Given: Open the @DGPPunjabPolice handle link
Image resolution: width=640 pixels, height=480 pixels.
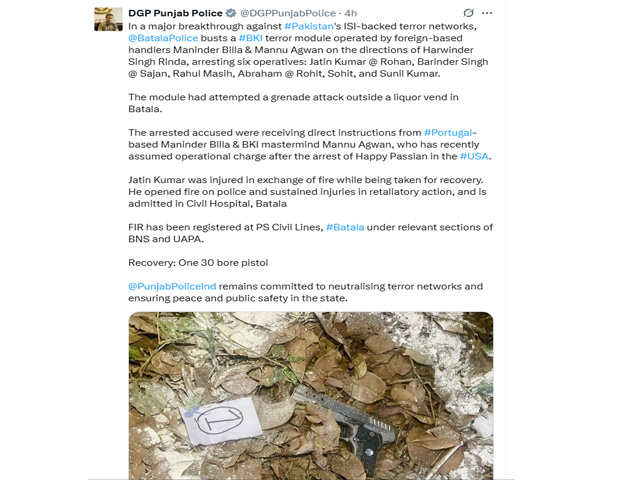Looking at the screenshot, I should tap(288, 13).
